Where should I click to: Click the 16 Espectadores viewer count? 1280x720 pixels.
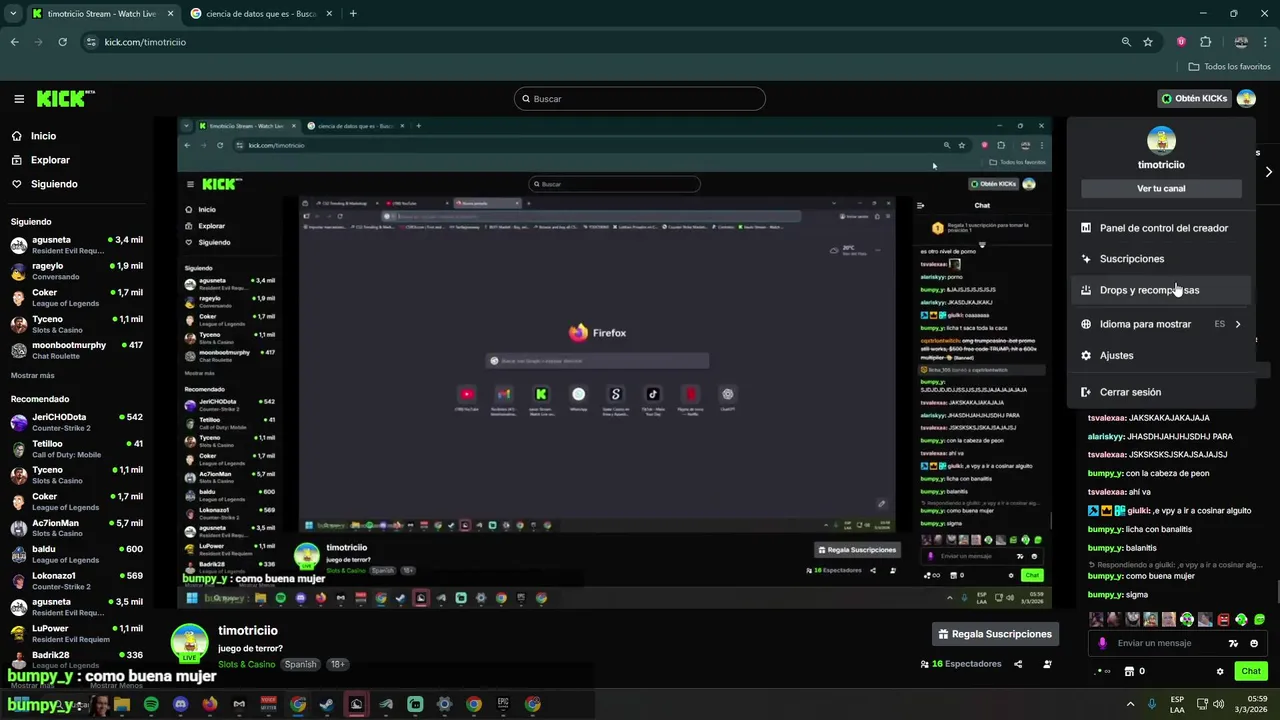point(960,664)
